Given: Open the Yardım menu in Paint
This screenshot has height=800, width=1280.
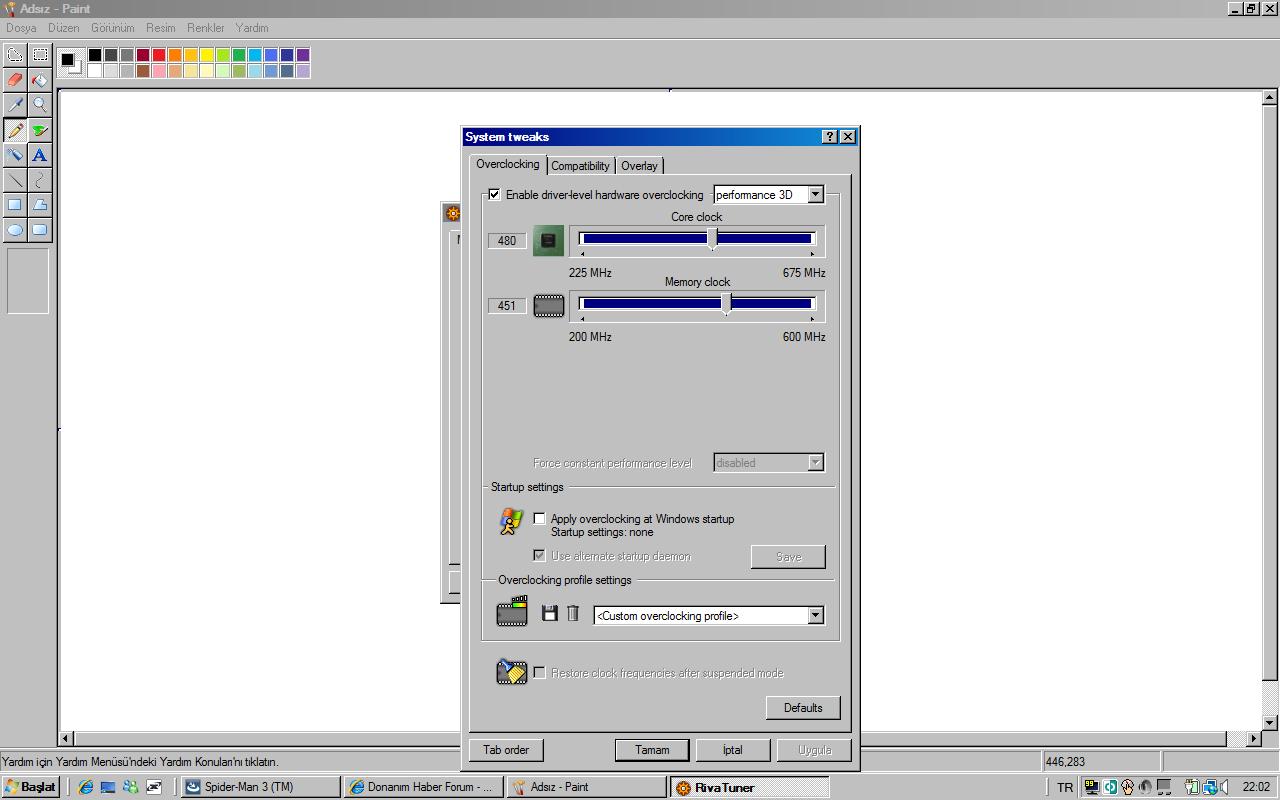Looking at the screenshot, I should pyautogui.click(x=252, y=28).
